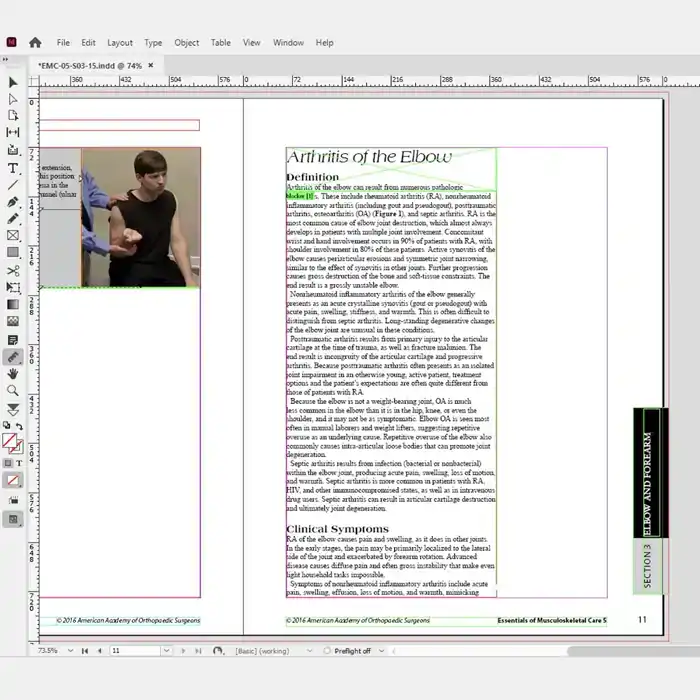Click the Swap Fill and Stroke arrow

(x=19, y=426)
